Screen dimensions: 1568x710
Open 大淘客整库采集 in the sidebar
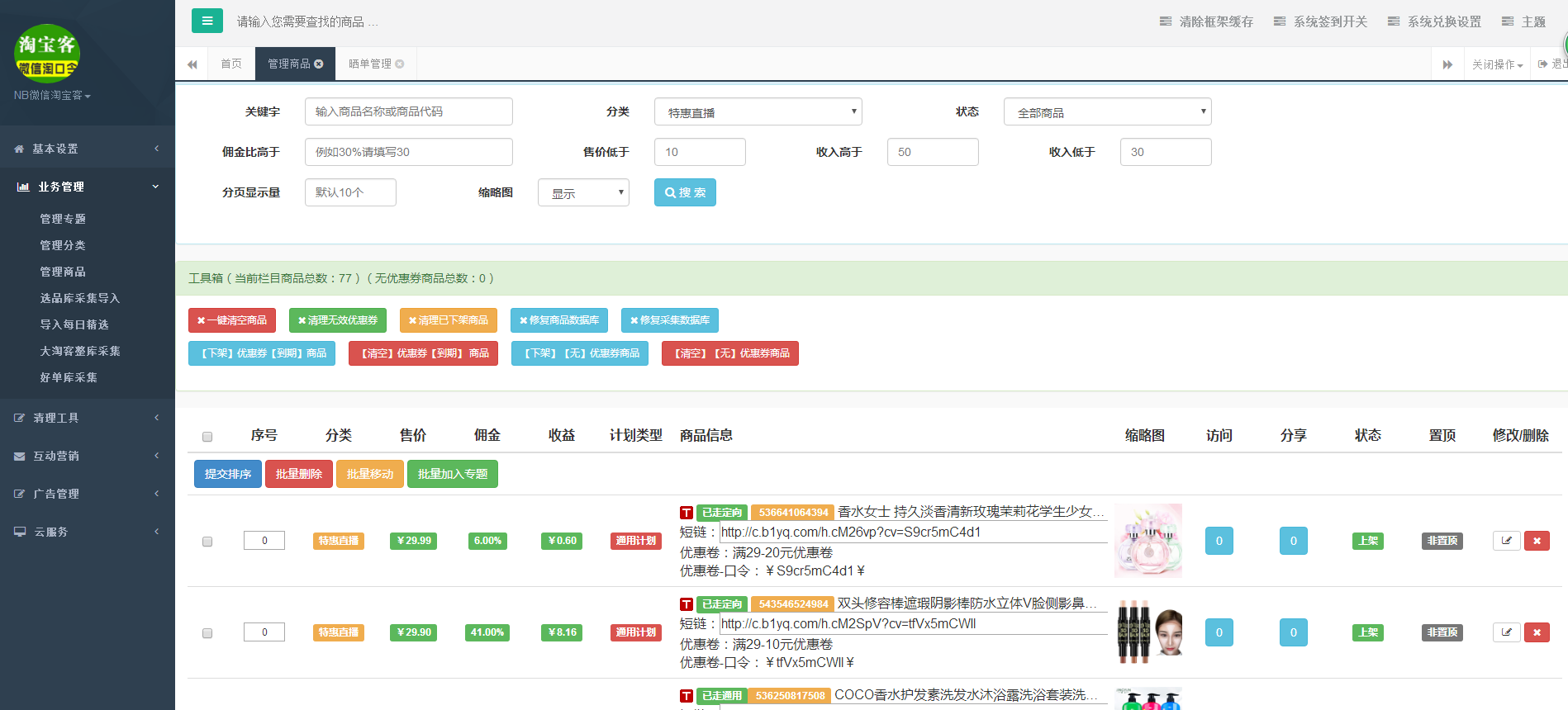(x=80, y=351)
